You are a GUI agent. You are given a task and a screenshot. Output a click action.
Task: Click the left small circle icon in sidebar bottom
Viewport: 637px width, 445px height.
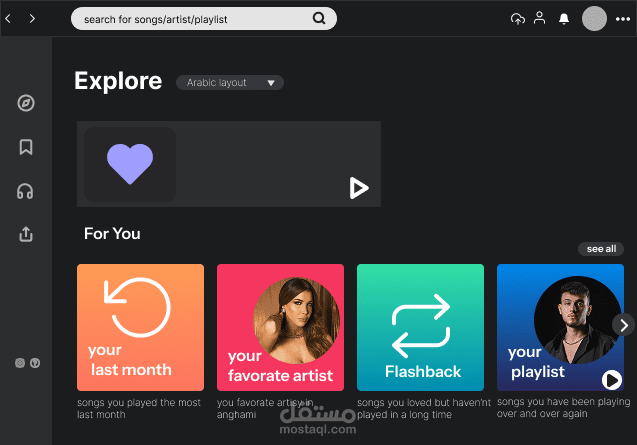(x=20, y=363)
